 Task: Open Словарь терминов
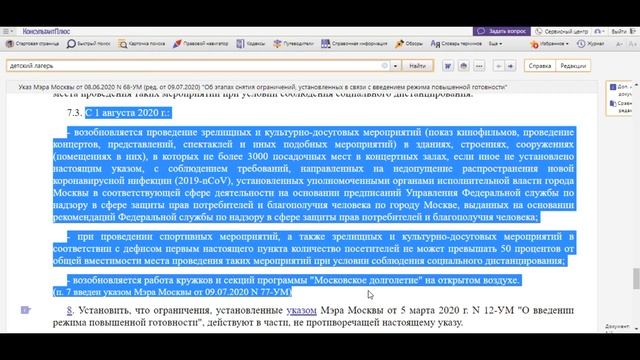pos(456,44)
